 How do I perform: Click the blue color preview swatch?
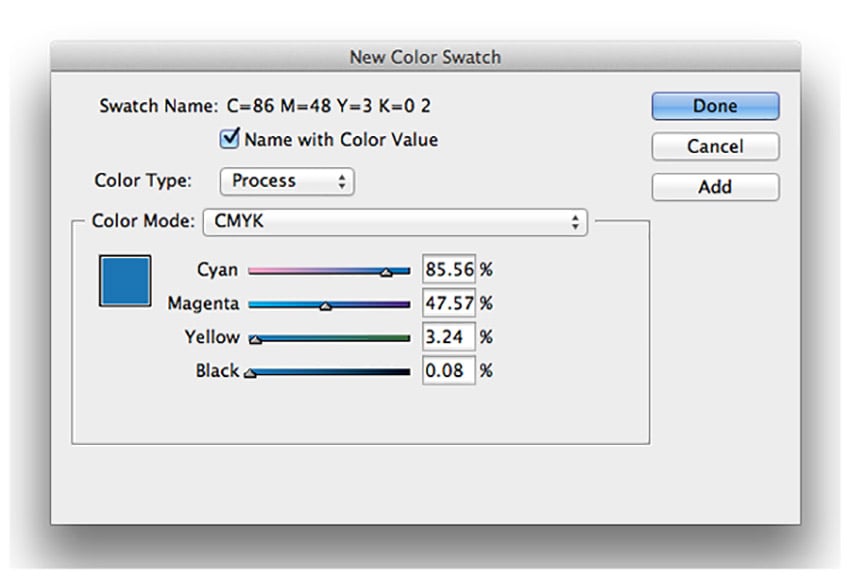[123, 279]
